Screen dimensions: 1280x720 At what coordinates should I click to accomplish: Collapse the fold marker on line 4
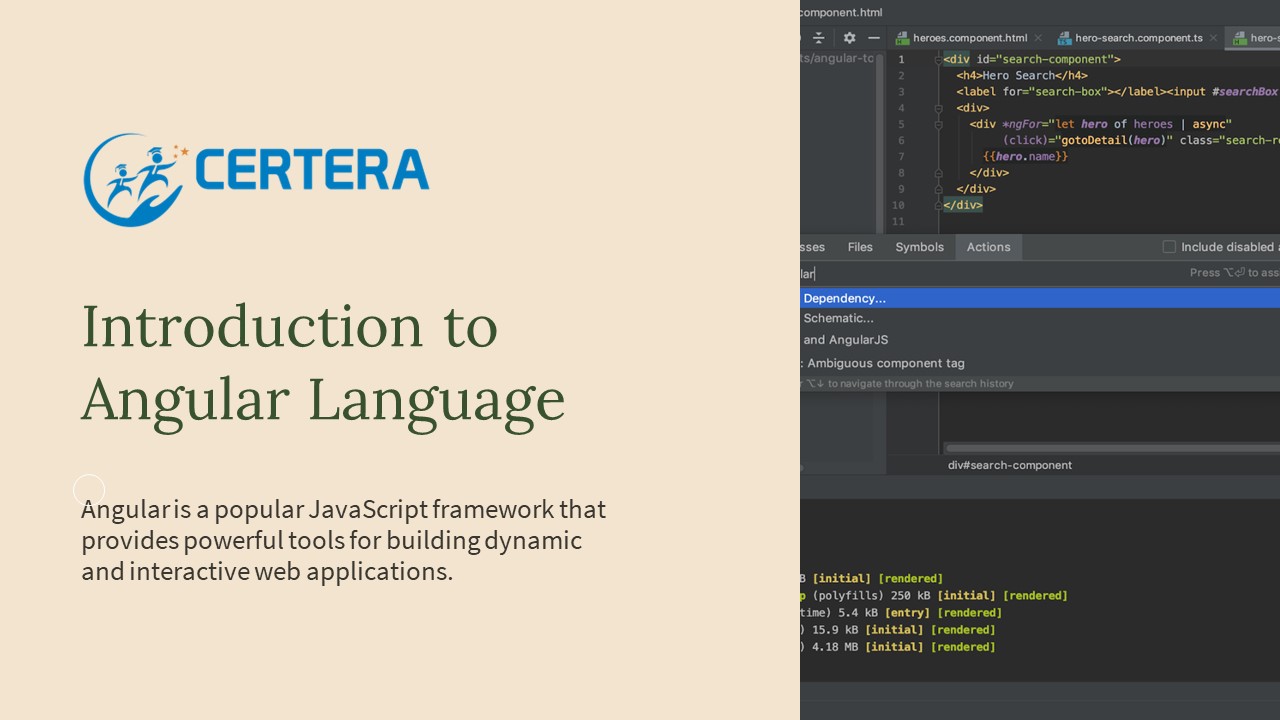coord(938,108)
